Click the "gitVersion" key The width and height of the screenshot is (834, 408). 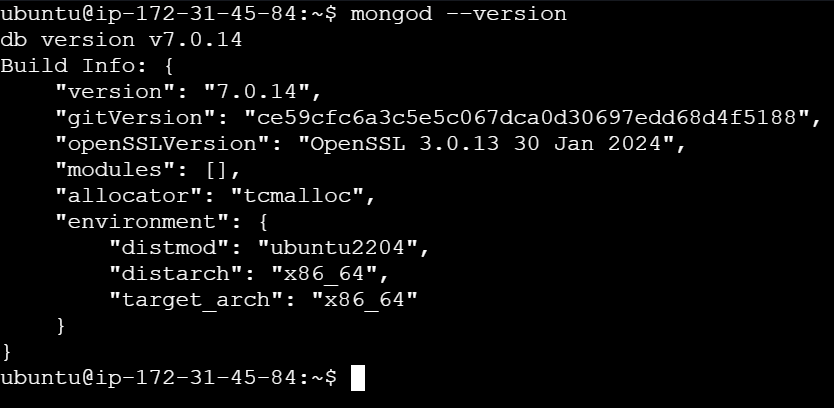(x=136, y=118)
